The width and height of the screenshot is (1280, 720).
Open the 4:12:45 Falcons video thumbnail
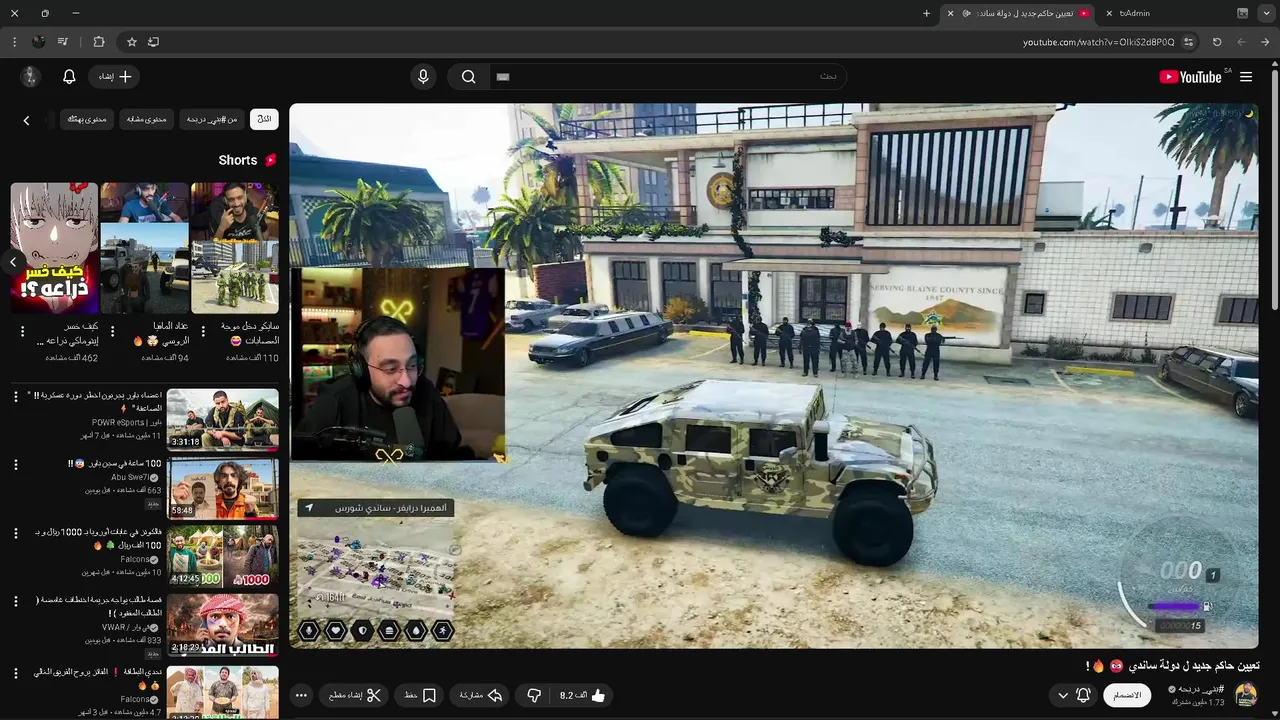223,556
